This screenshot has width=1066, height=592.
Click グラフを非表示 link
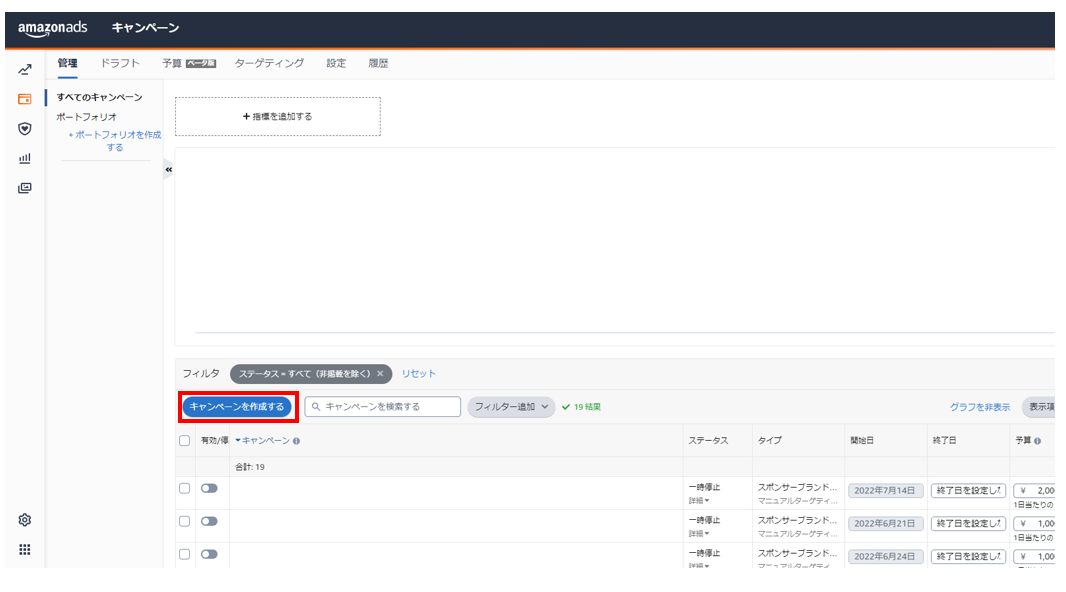[980, 407]
